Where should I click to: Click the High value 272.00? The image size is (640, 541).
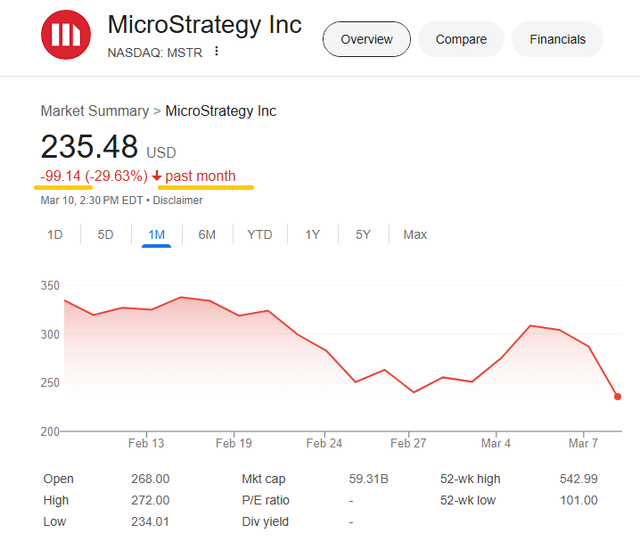tap(150, 500)
